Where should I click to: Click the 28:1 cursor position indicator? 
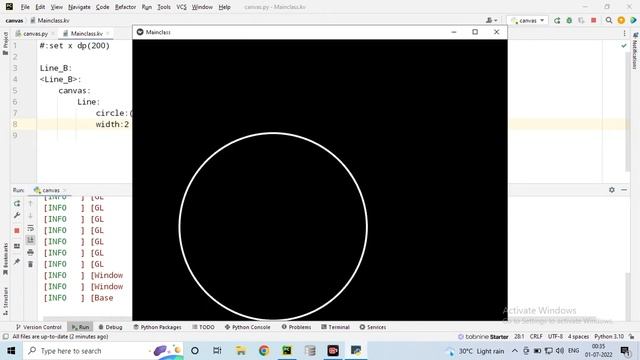pyautogui.click(x=519, y=337)
